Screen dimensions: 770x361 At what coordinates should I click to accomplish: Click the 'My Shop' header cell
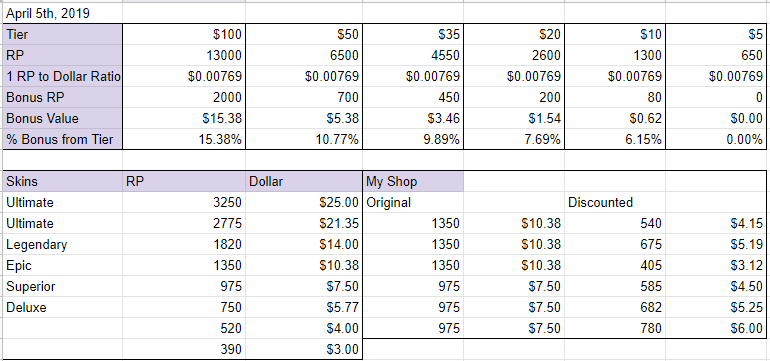(413, 182)
